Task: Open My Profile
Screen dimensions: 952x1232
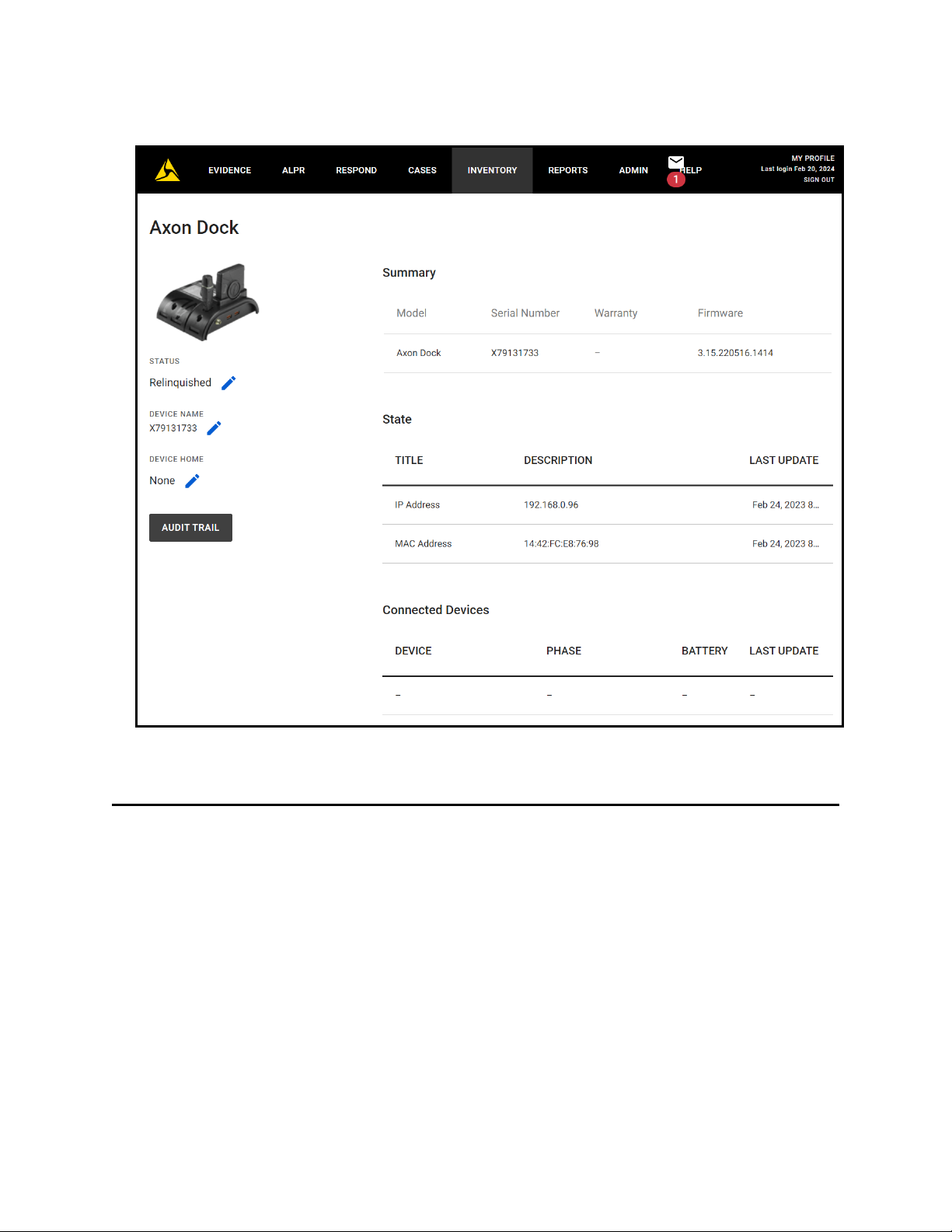Action: point(812,159)
